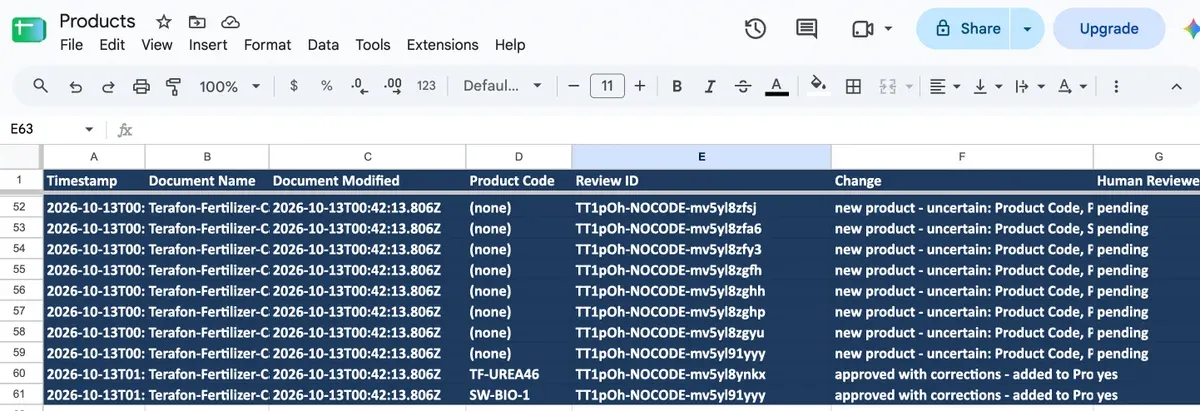Open the Google Sheets home icon
The height and width of the screenshot is (411, 1200).
click(29, 29)
